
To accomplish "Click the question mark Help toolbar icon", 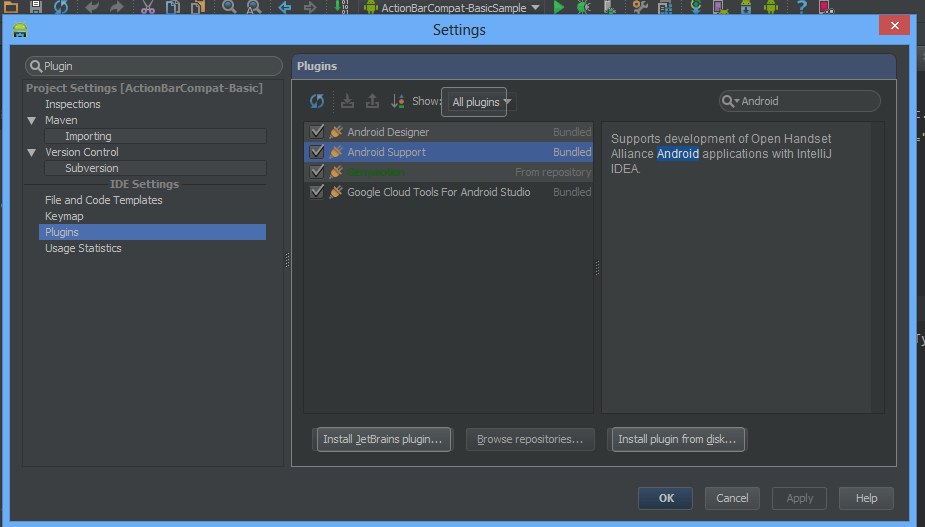I will [800, 8].
